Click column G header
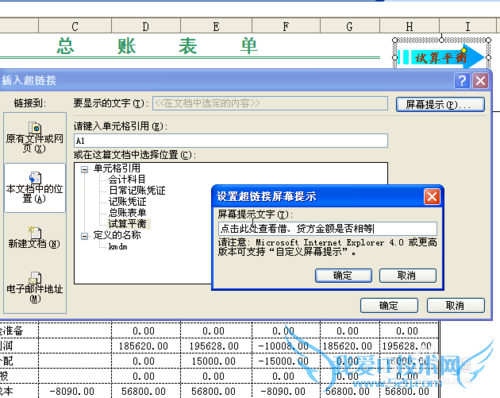This screenshot has width=500, height=398. coord(349,26)
